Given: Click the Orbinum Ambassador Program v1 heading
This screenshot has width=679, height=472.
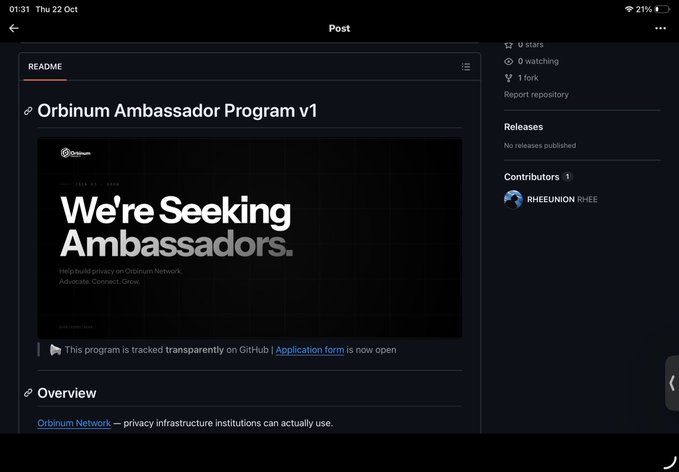Looking at the screenshot, I should coord(177,111).
